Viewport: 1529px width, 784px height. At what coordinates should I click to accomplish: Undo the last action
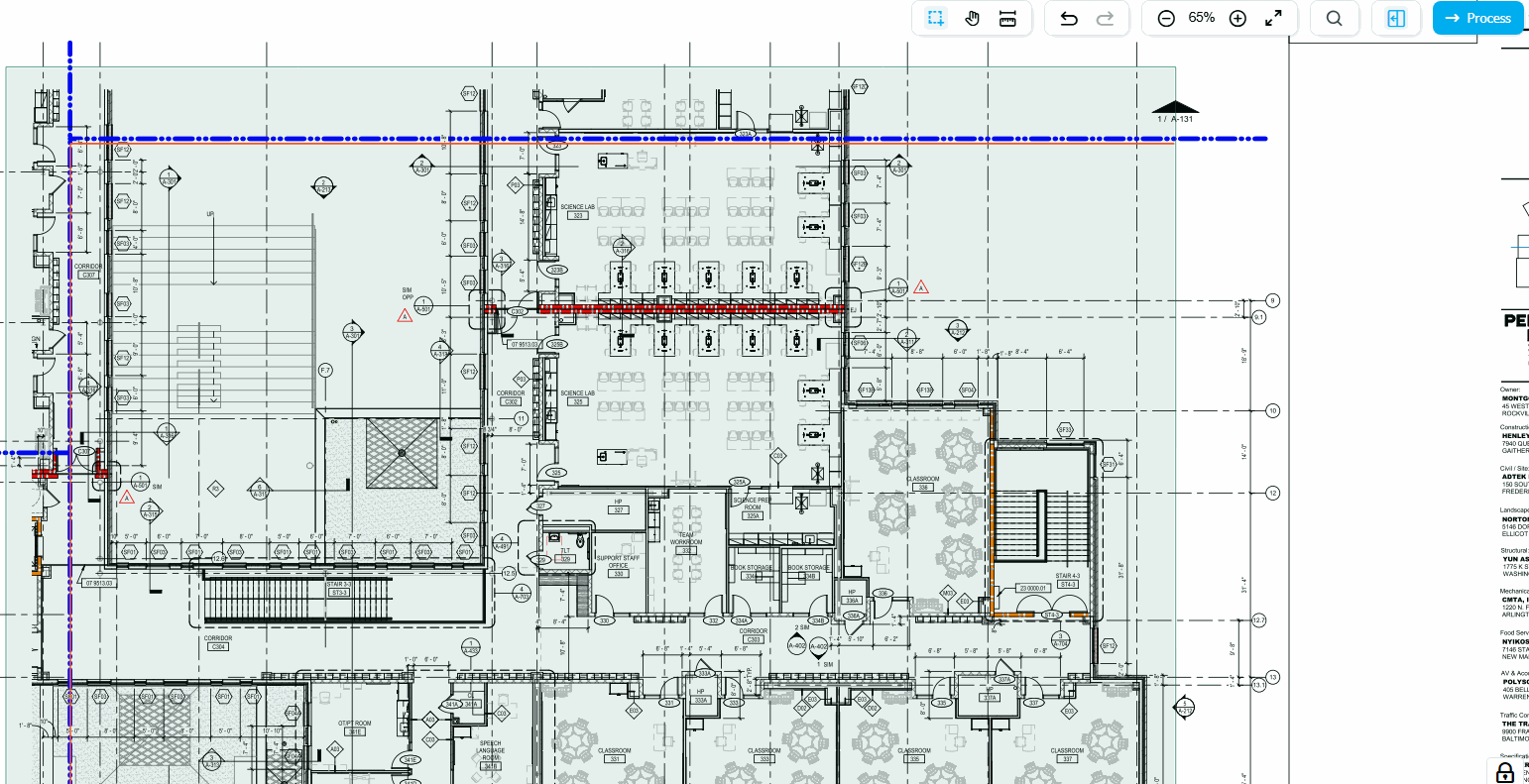[x=1069, y=18]
